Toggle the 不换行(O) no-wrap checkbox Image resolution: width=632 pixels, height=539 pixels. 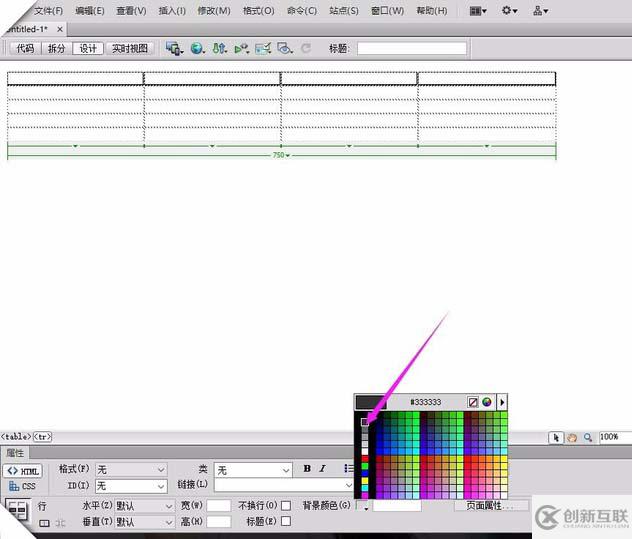(x=286, y=506)
